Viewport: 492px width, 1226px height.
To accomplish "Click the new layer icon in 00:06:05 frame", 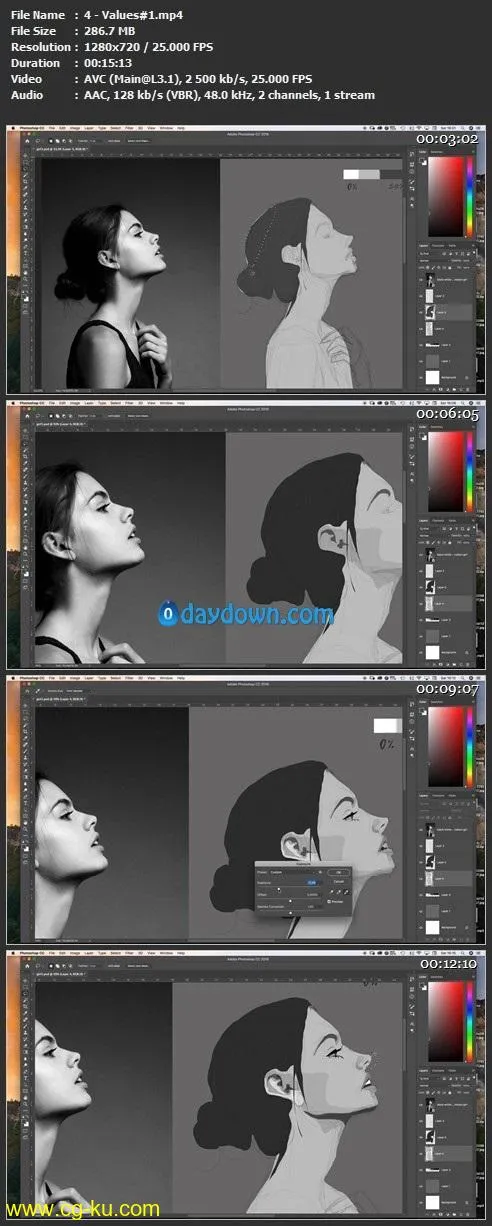I will pos(461,664).
